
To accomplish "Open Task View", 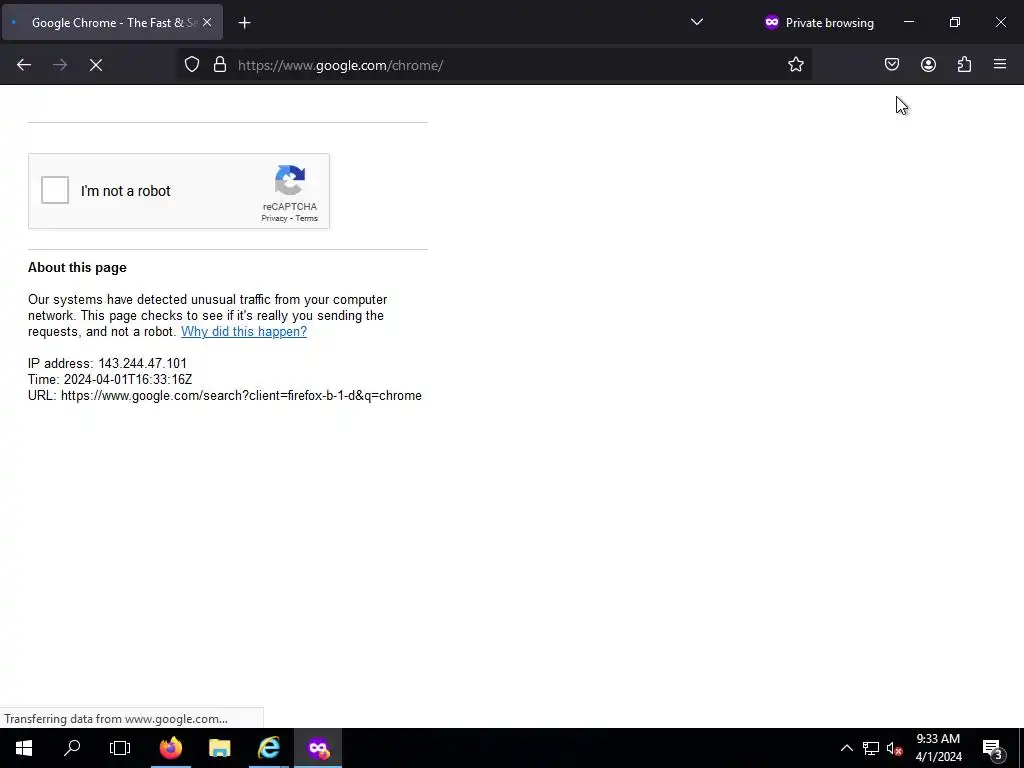I will point(120,748).
